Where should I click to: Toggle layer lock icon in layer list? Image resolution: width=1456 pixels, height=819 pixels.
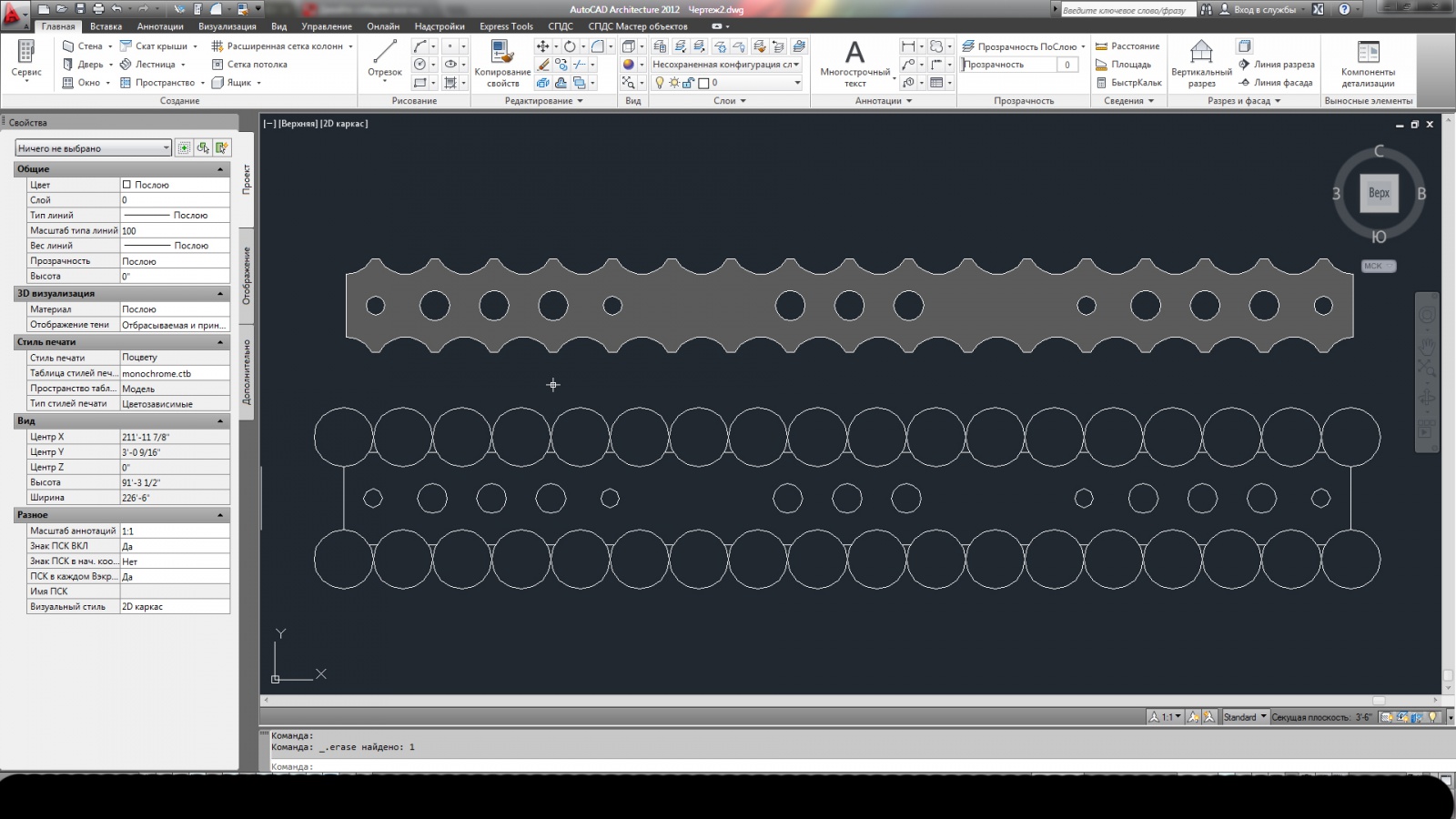pyautogui.click(x=688, y=83)
